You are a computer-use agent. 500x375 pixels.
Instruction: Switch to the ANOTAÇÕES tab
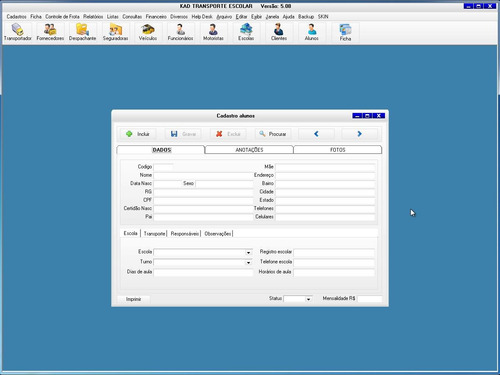click(249, 150)
